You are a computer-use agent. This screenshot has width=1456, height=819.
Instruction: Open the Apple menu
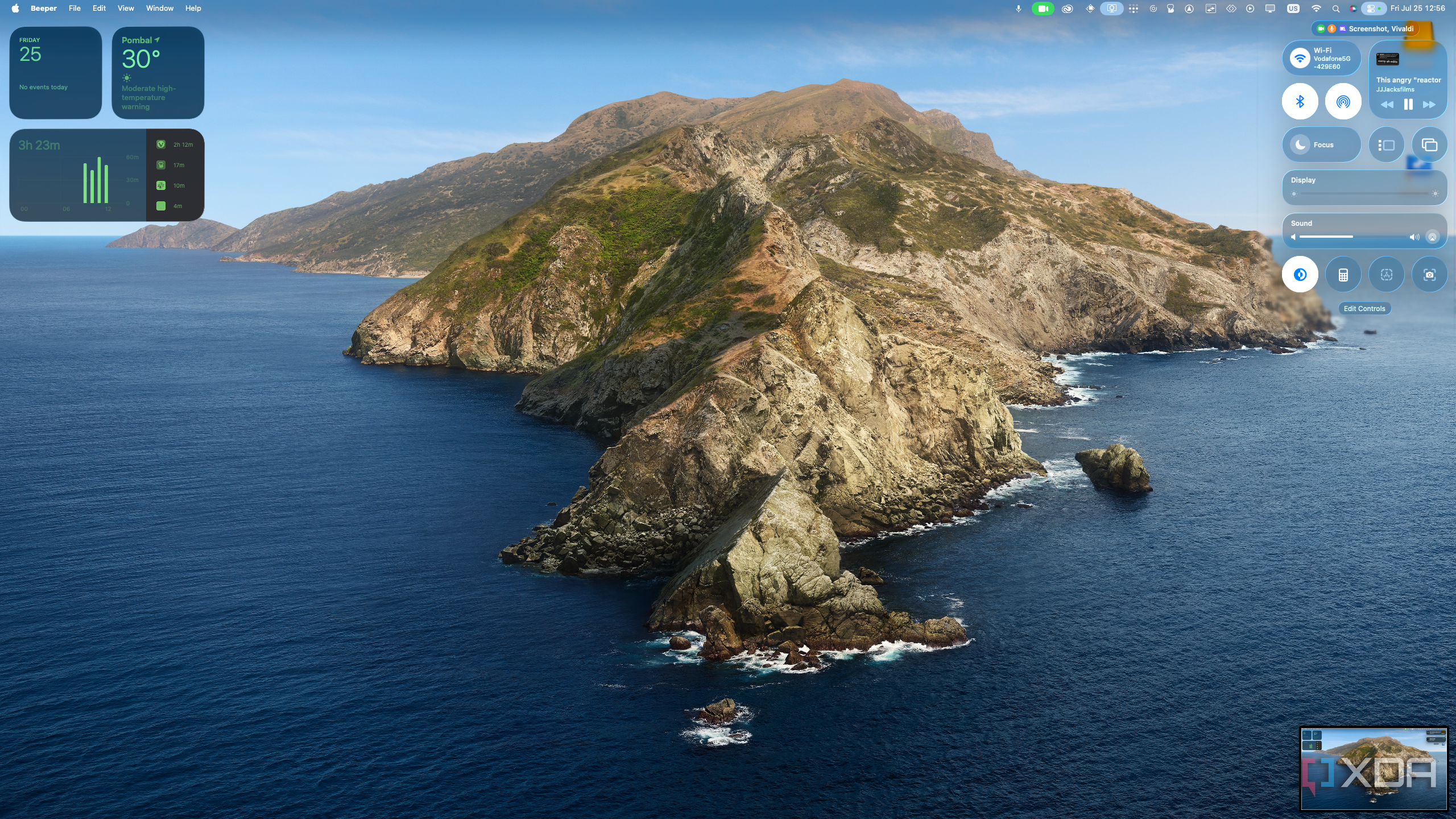click(x=15, y=9)
